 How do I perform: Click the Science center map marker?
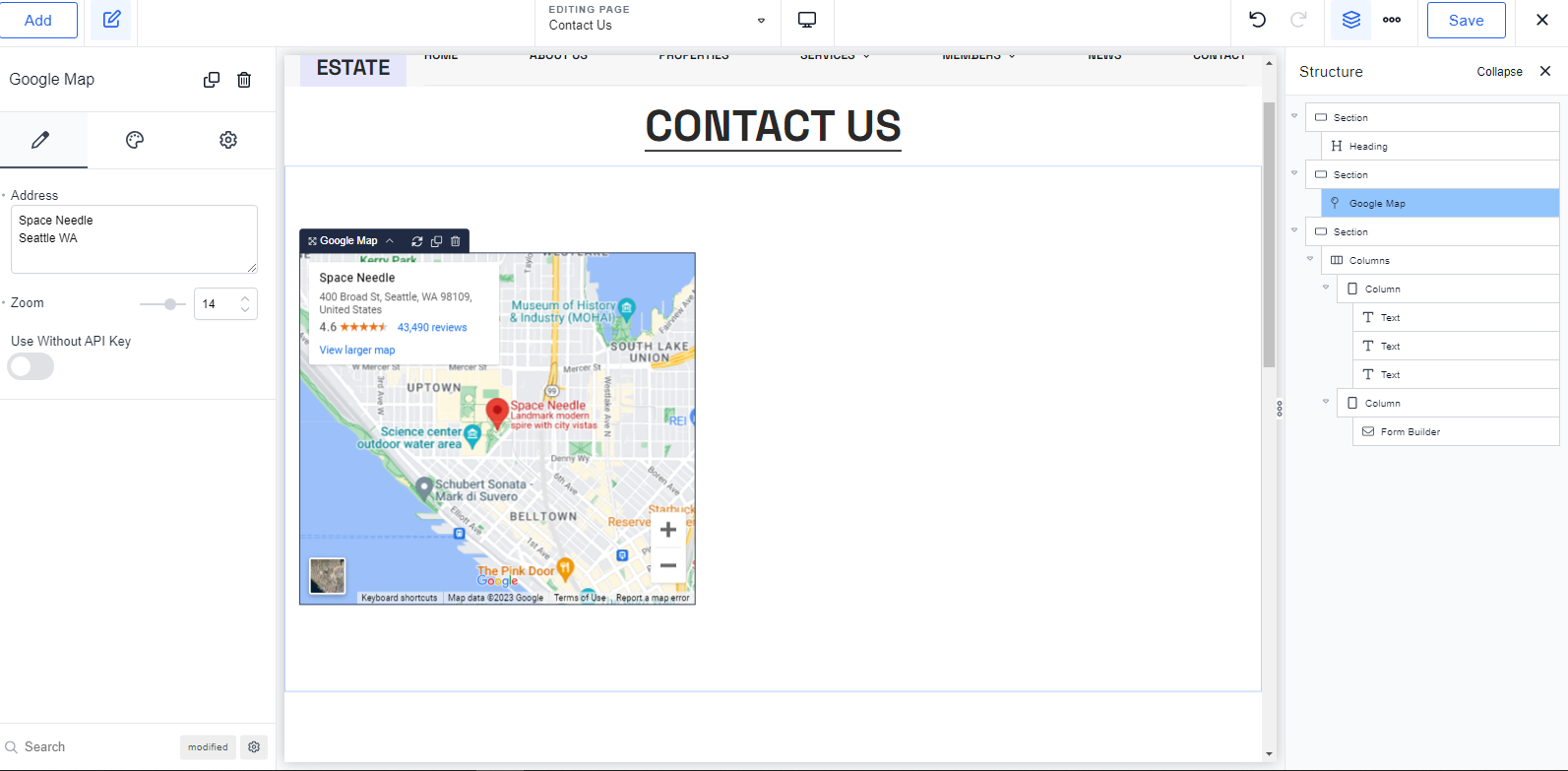coord(472,436)
